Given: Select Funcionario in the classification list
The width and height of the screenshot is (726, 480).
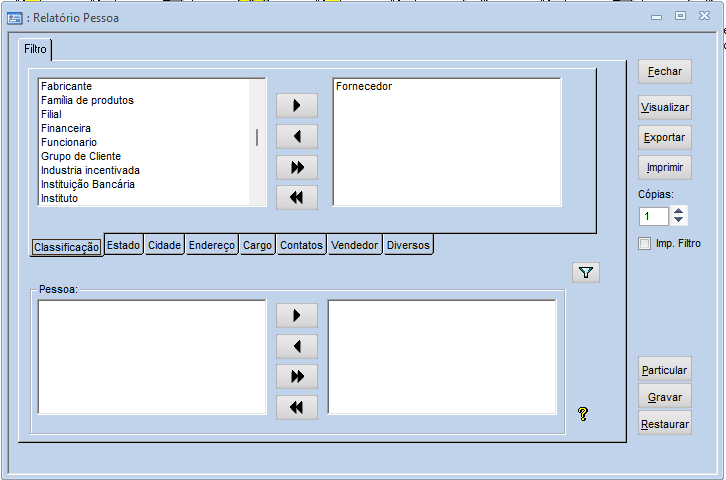Looking at the screenshot, I should point(69,142).
